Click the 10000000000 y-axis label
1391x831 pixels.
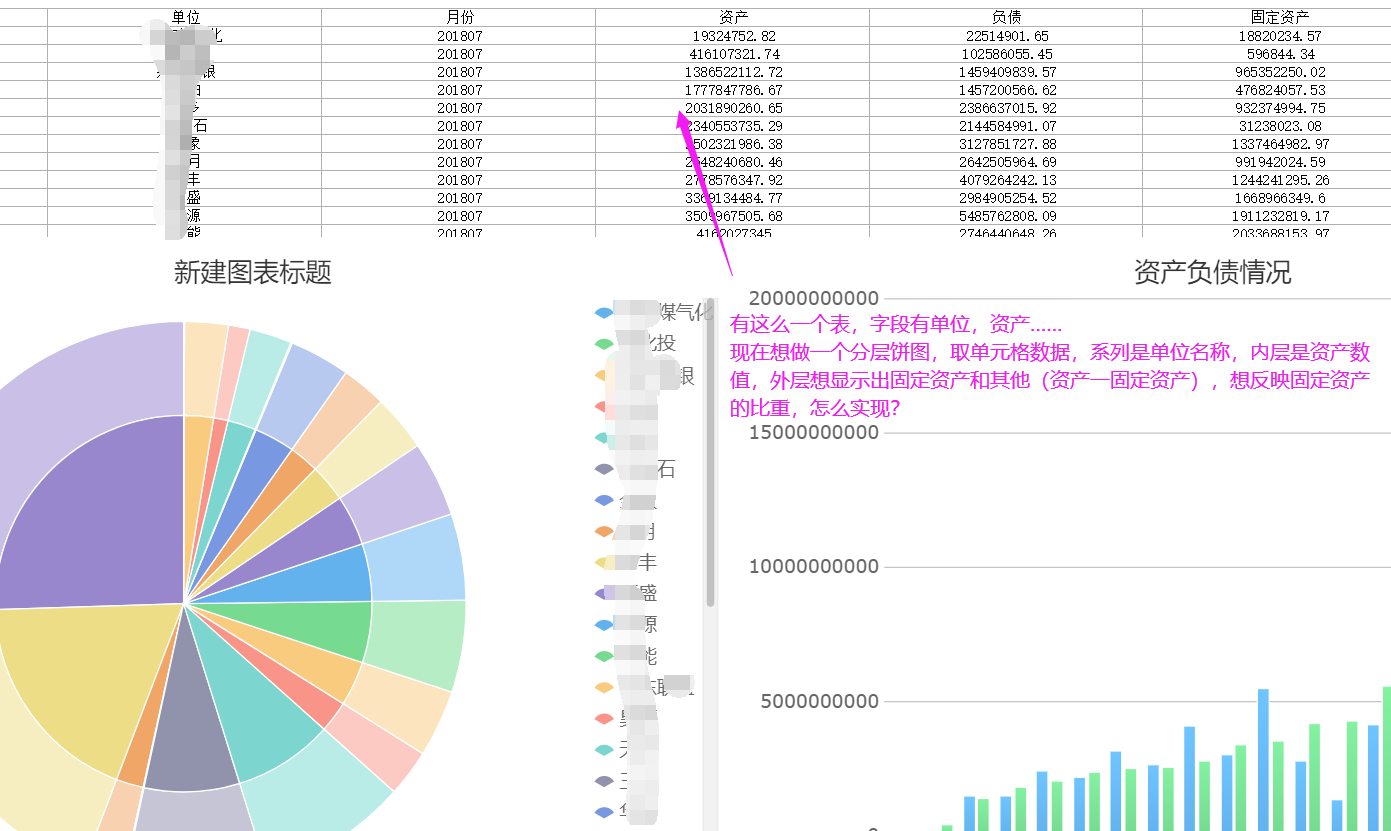click(x=813, y=566)
